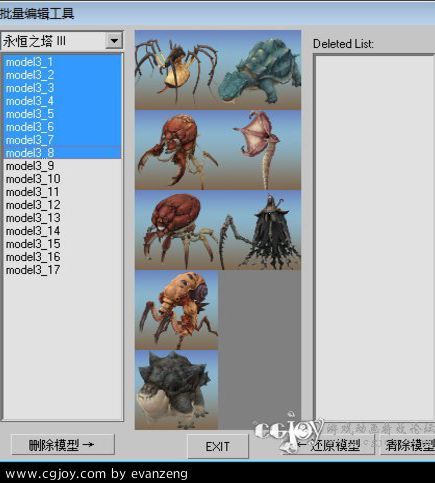Open the 永恒之塔 III dropdown arrow
Screen dimensions: 435x483
point(114,41)
